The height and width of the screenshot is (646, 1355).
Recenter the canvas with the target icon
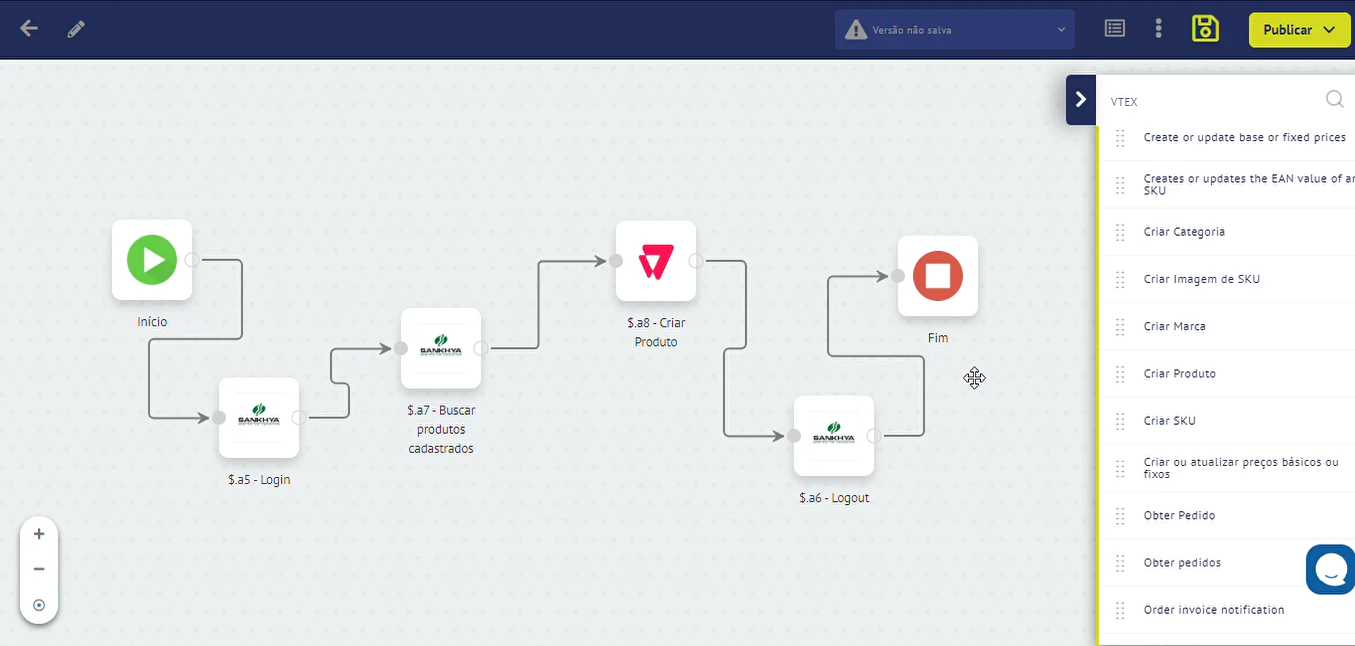[39, 604]
